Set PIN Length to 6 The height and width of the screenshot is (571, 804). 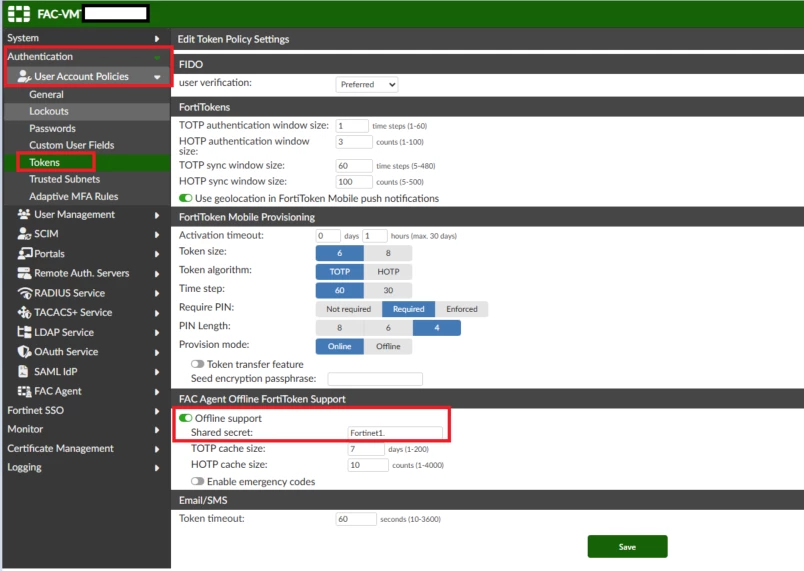tap(388, 328)
